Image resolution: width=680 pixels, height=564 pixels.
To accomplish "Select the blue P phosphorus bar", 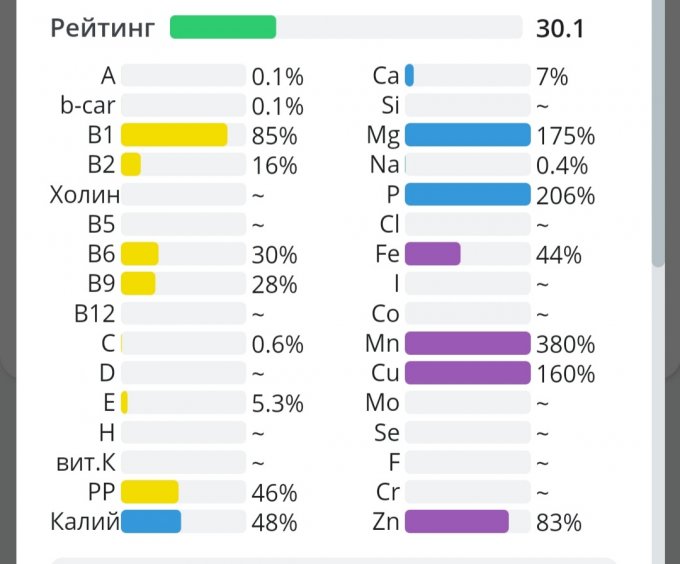I will pyautogui.click(x=467, y=195).
